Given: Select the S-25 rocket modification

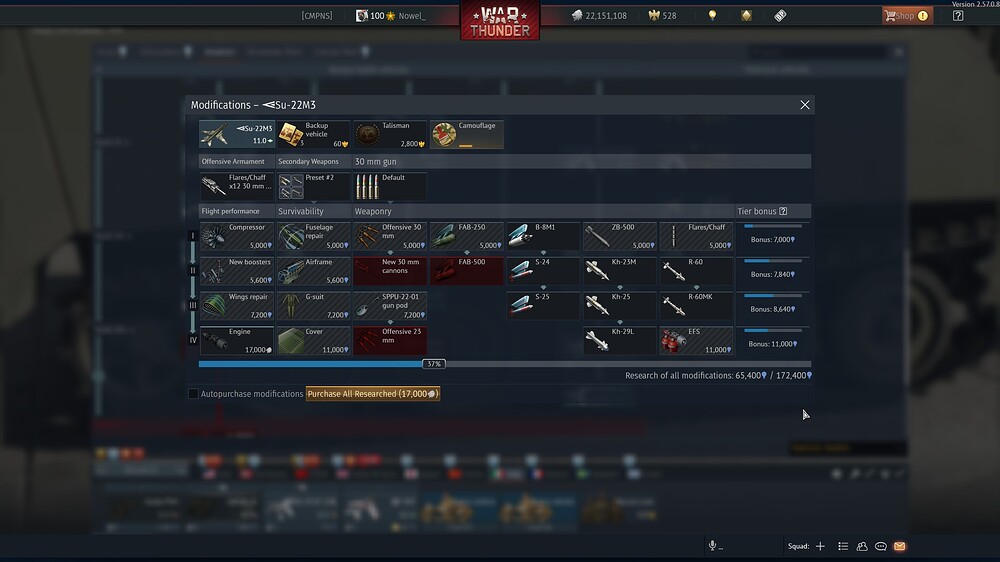Looking at the screenshot, I should (x=543, y=306).
